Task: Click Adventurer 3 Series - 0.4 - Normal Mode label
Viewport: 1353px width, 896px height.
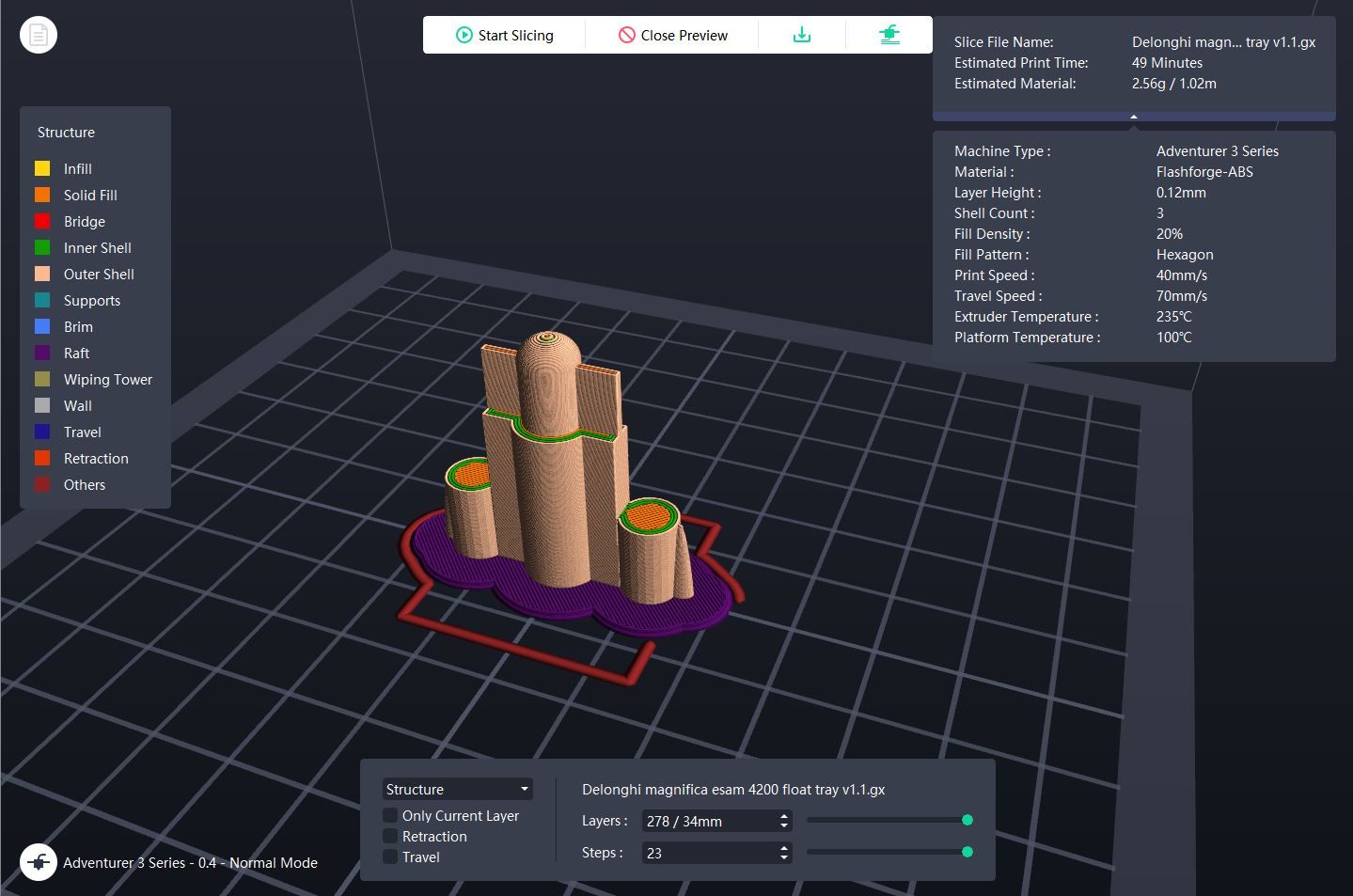Action: [x=190, y=862]
